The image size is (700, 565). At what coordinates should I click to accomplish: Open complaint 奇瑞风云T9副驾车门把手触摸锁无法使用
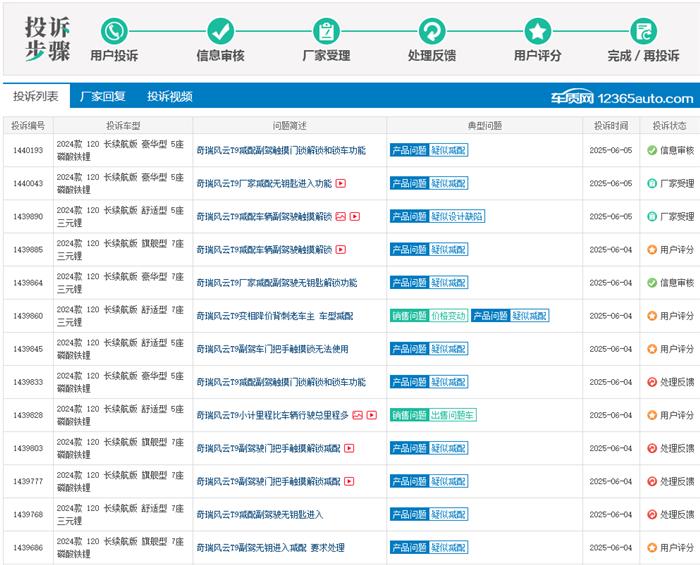[x=272, y=349]
